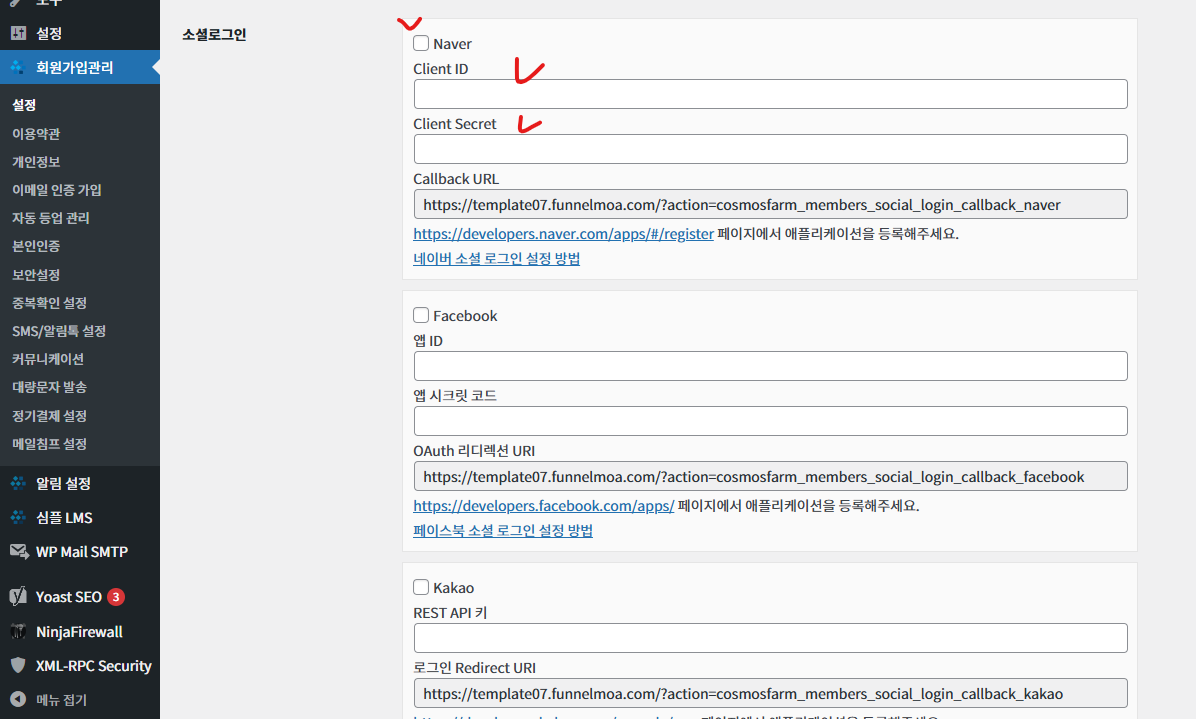The height and width of the screenshot is (719, 1196).
Task: Enable the Naver social login checkbox
Action: pos(421,43)
